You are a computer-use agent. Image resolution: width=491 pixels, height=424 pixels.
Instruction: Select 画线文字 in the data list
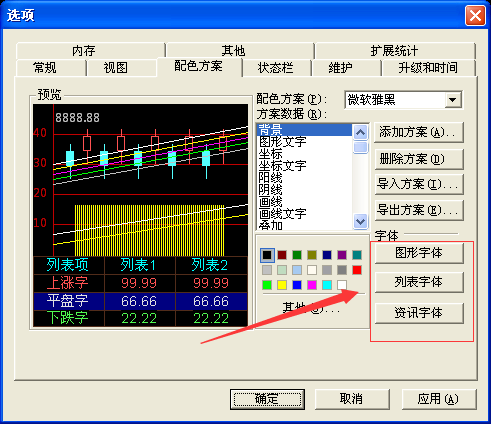(305, 214)
